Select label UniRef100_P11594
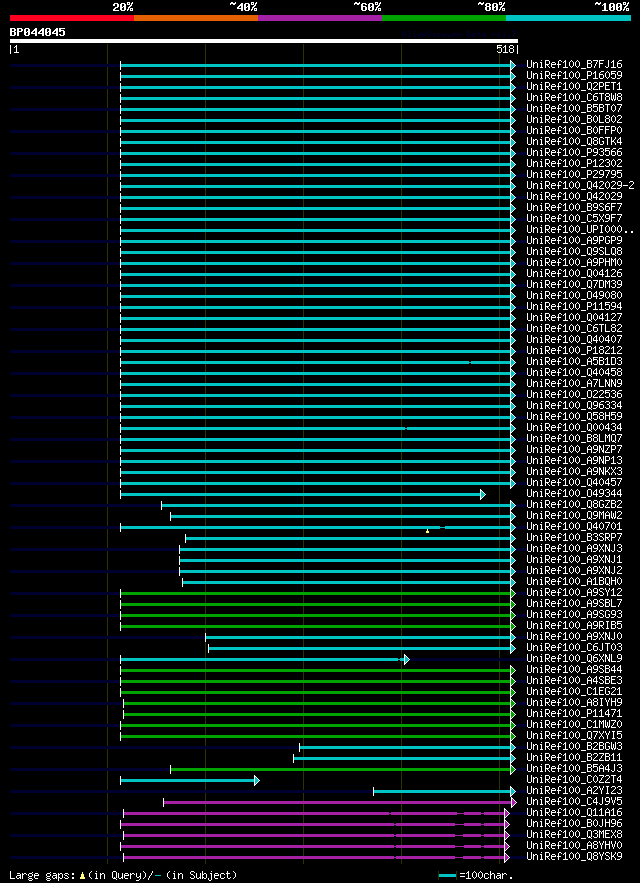 point(574,306)
